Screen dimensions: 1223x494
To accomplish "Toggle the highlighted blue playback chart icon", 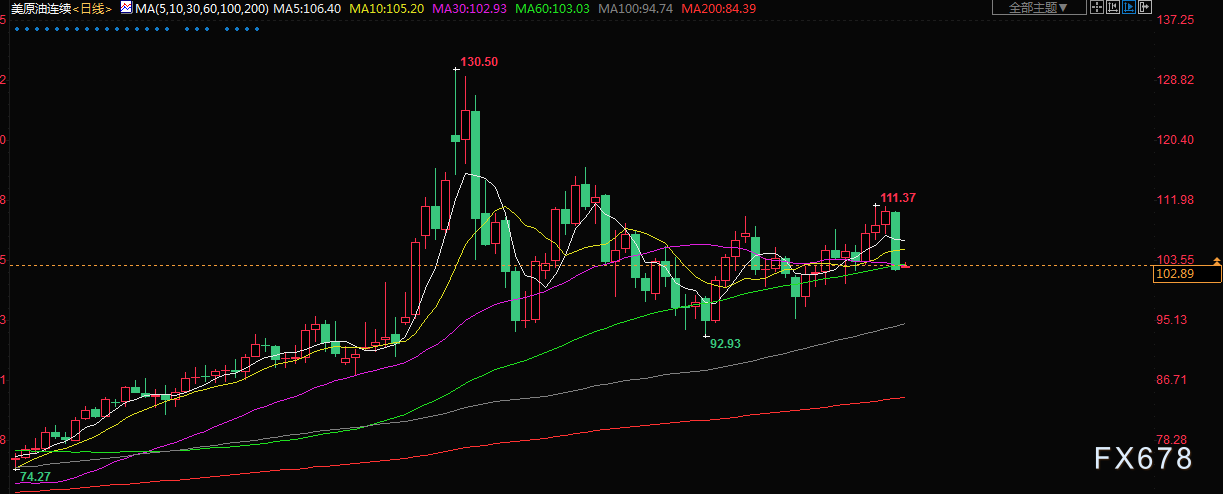I will [x=1129, y=7].
